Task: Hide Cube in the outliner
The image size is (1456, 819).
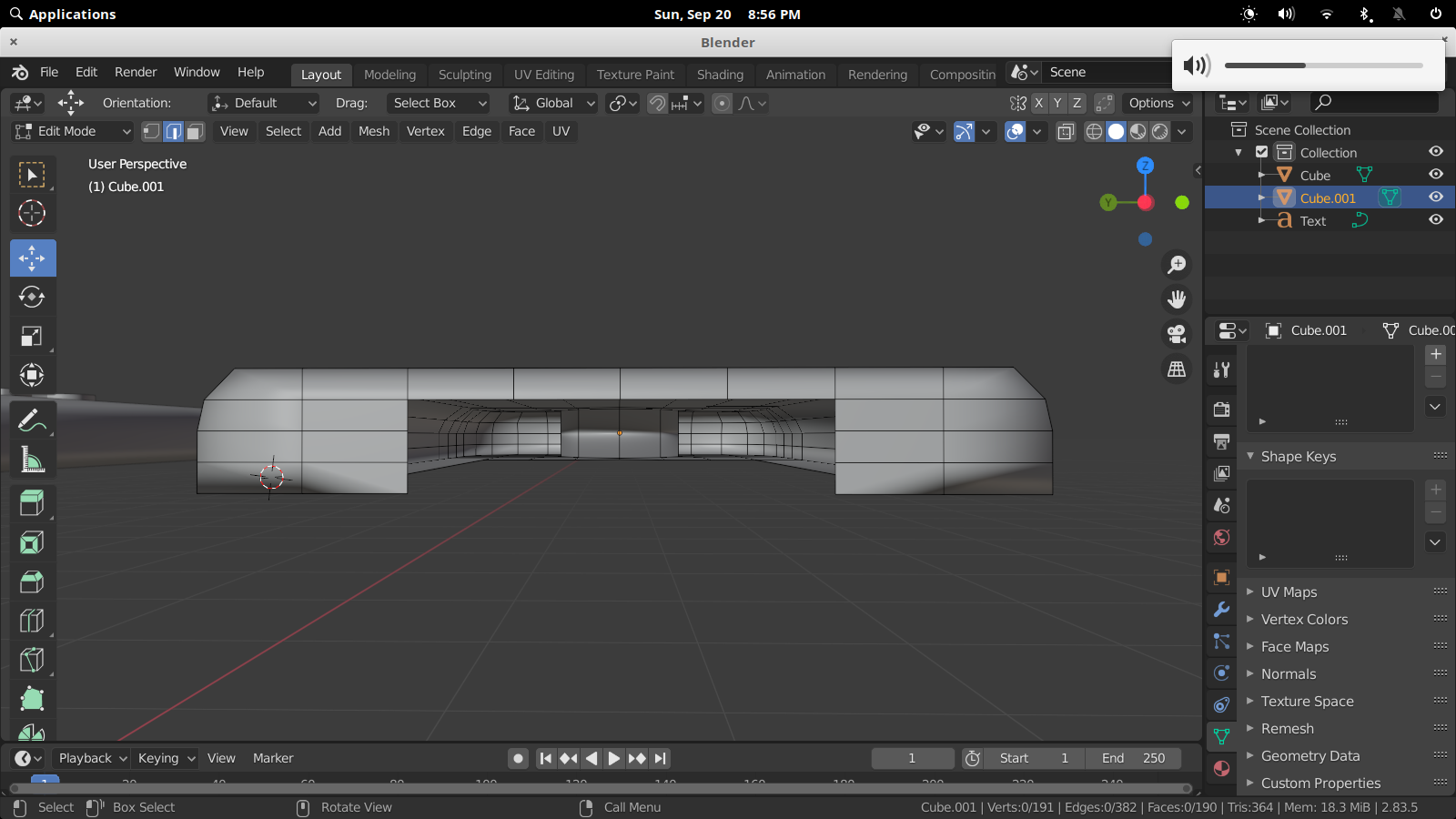Action: (x=1436, y=175)
